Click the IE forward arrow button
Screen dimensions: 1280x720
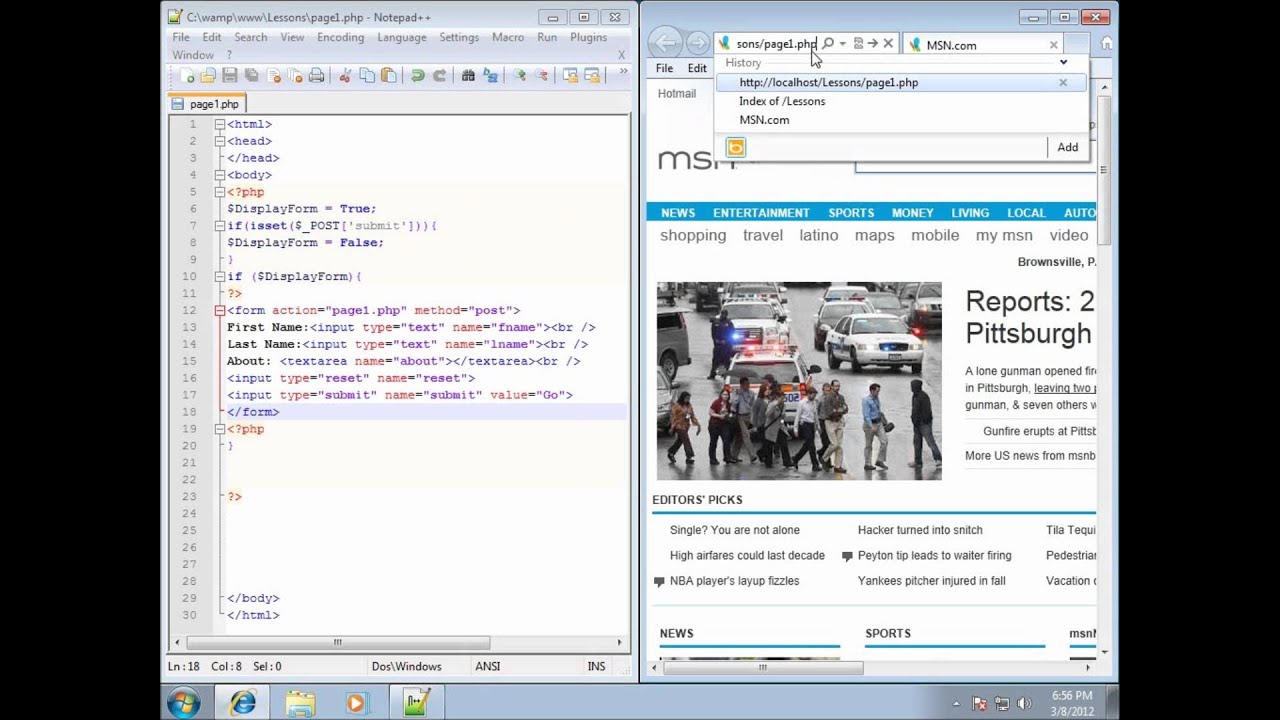pyautogui.click(x=698, y=43)
